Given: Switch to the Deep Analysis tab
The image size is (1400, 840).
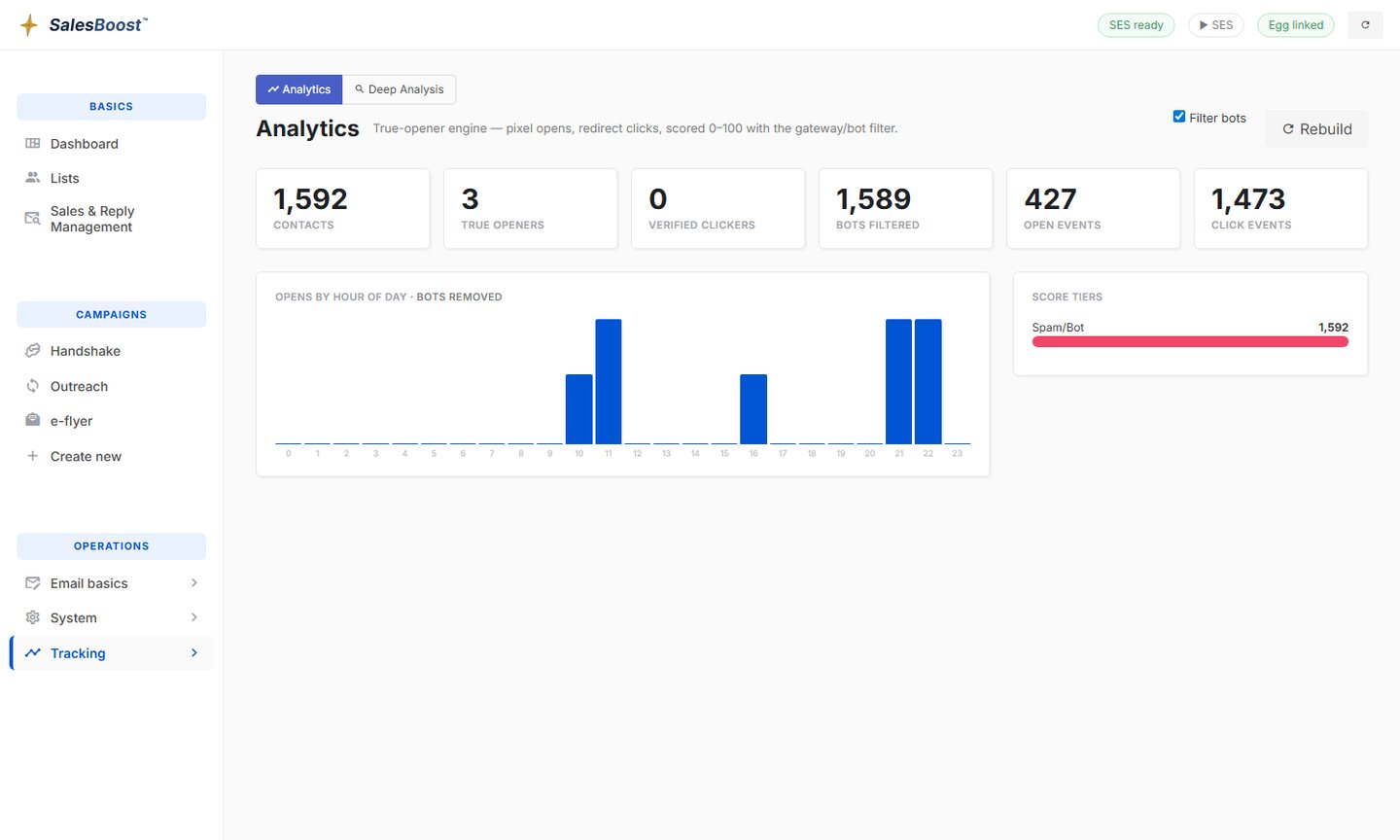Looking at the screenshot, I should coord(400,89).
